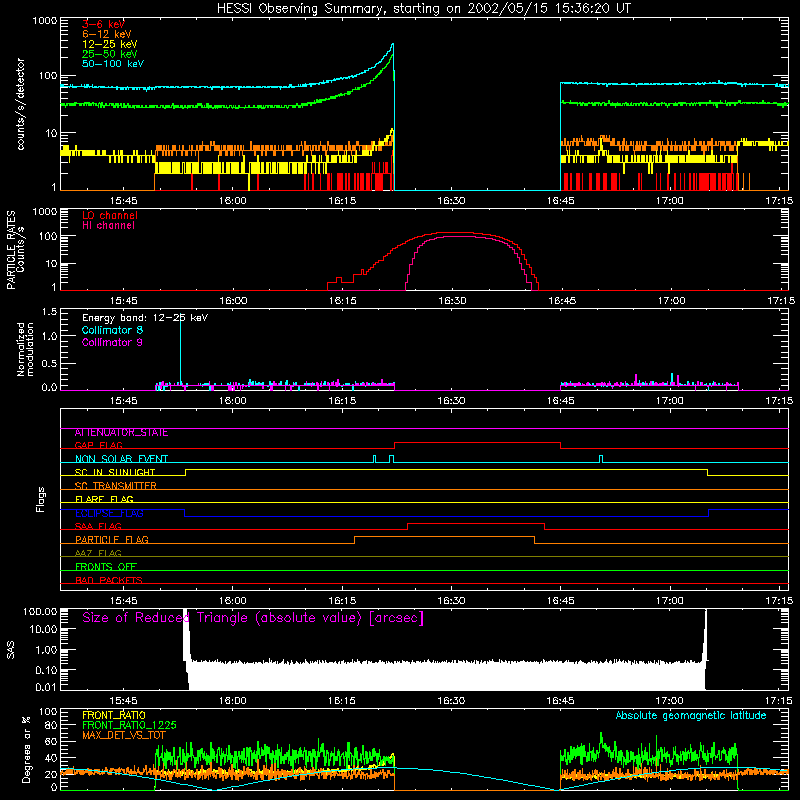Click the 17:00 tick under the particle rates panel

[x=671, y=301]
